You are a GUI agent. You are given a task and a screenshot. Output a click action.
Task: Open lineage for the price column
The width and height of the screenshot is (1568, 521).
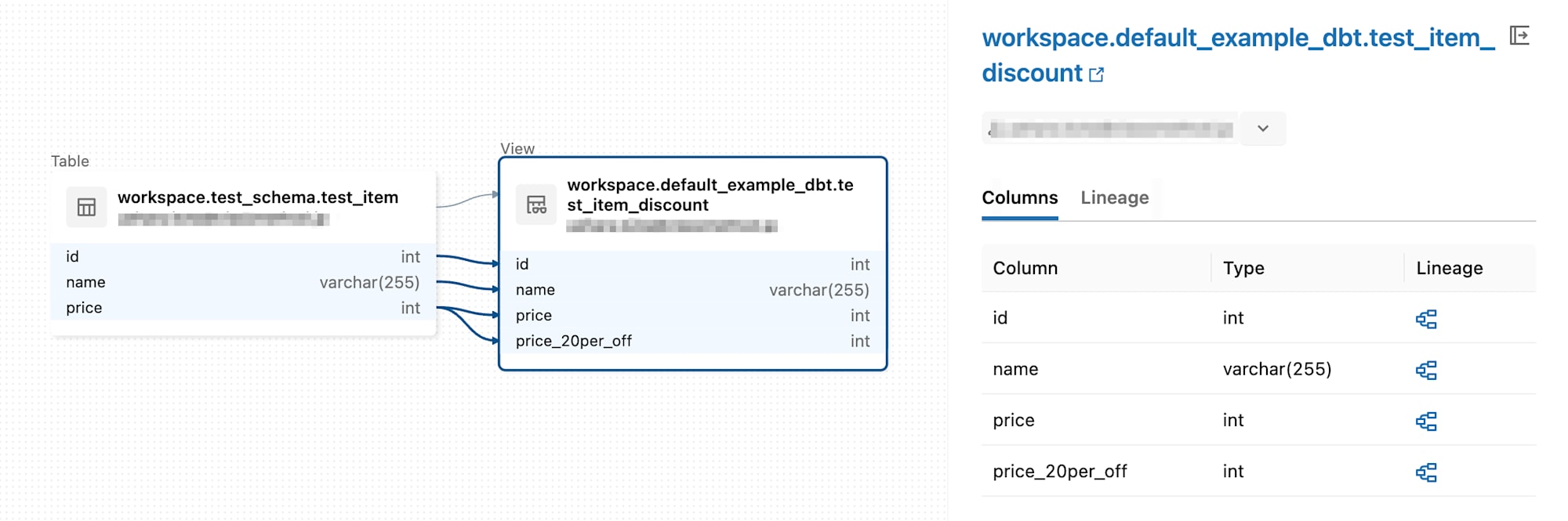click(x=1427, y=420)
